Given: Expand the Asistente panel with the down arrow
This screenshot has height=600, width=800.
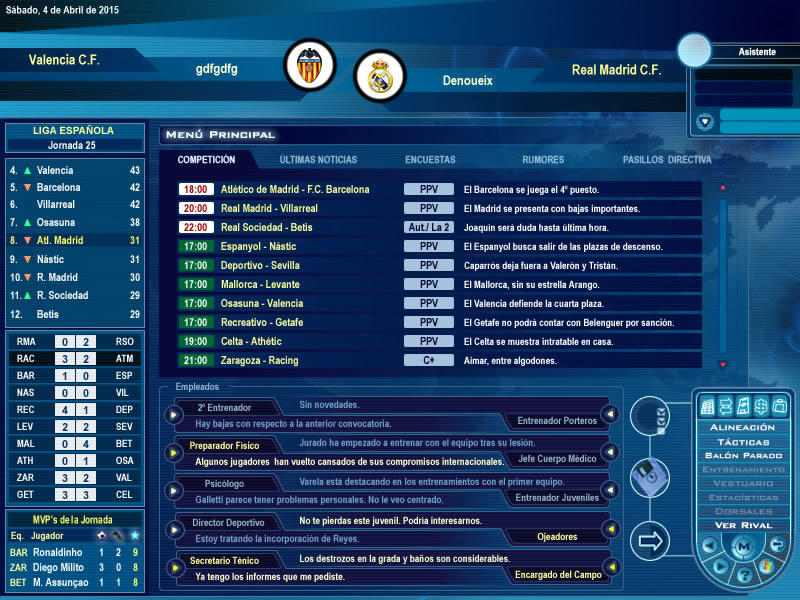Looking at the screenshot, I should [705, 122].
